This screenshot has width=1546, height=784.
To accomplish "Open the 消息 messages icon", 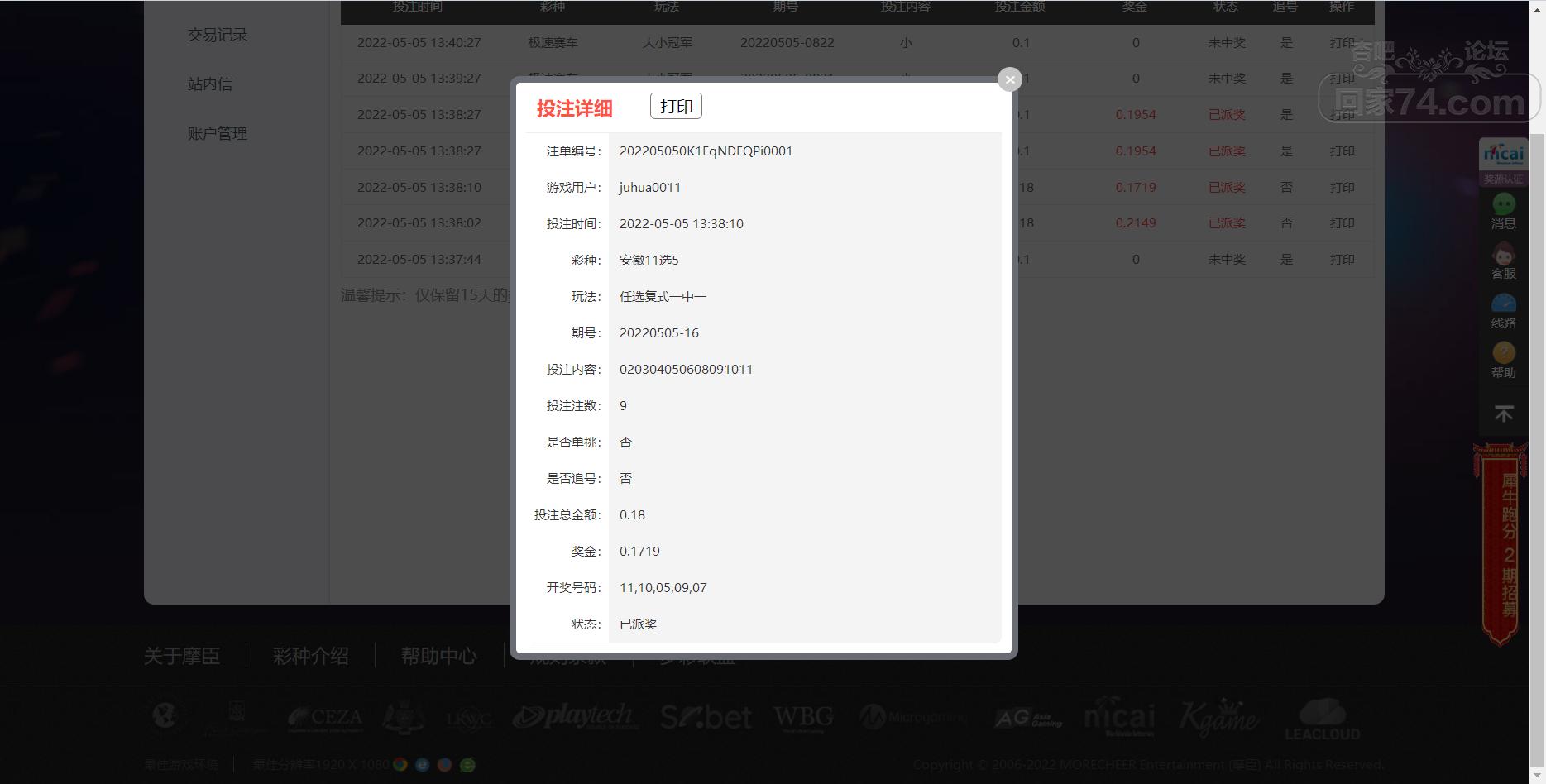I will point(1503,211).
